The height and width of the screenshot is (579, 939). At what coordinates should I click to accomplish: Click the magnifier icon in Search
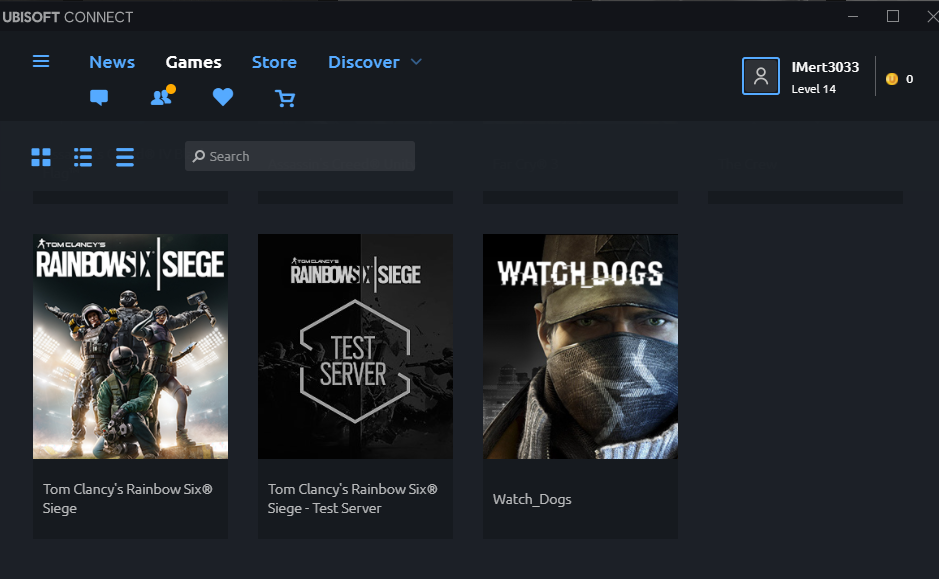point(199,156)
